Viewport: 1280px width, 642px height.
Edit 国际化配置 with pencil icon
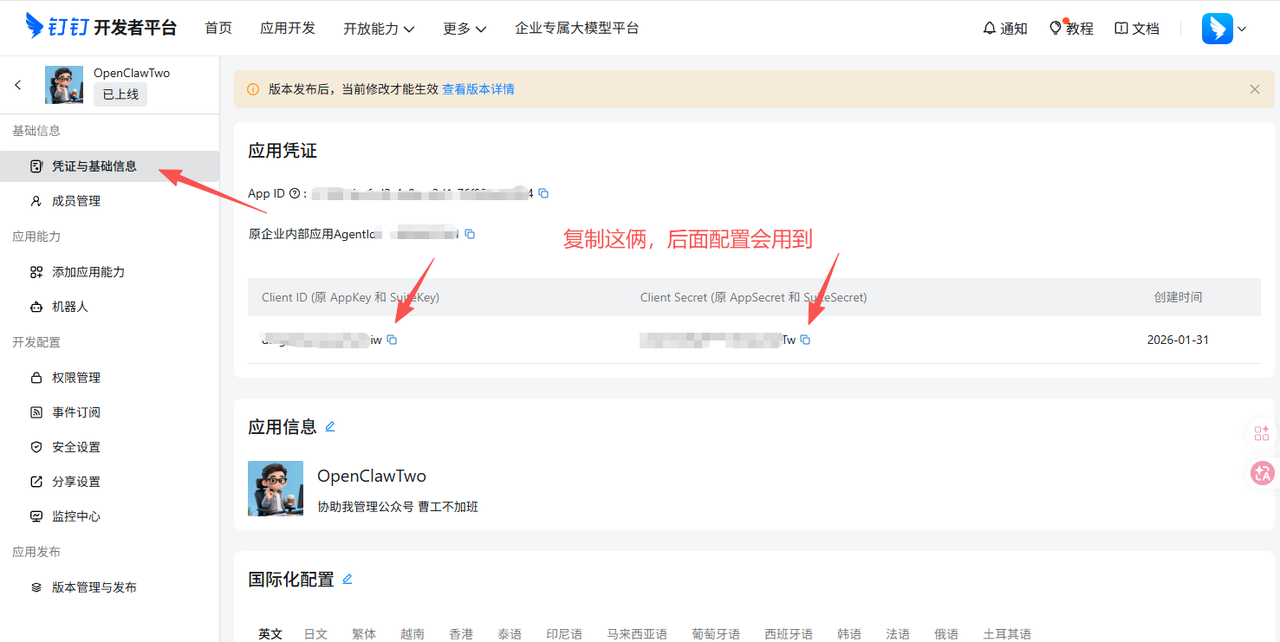click(348, 579)
